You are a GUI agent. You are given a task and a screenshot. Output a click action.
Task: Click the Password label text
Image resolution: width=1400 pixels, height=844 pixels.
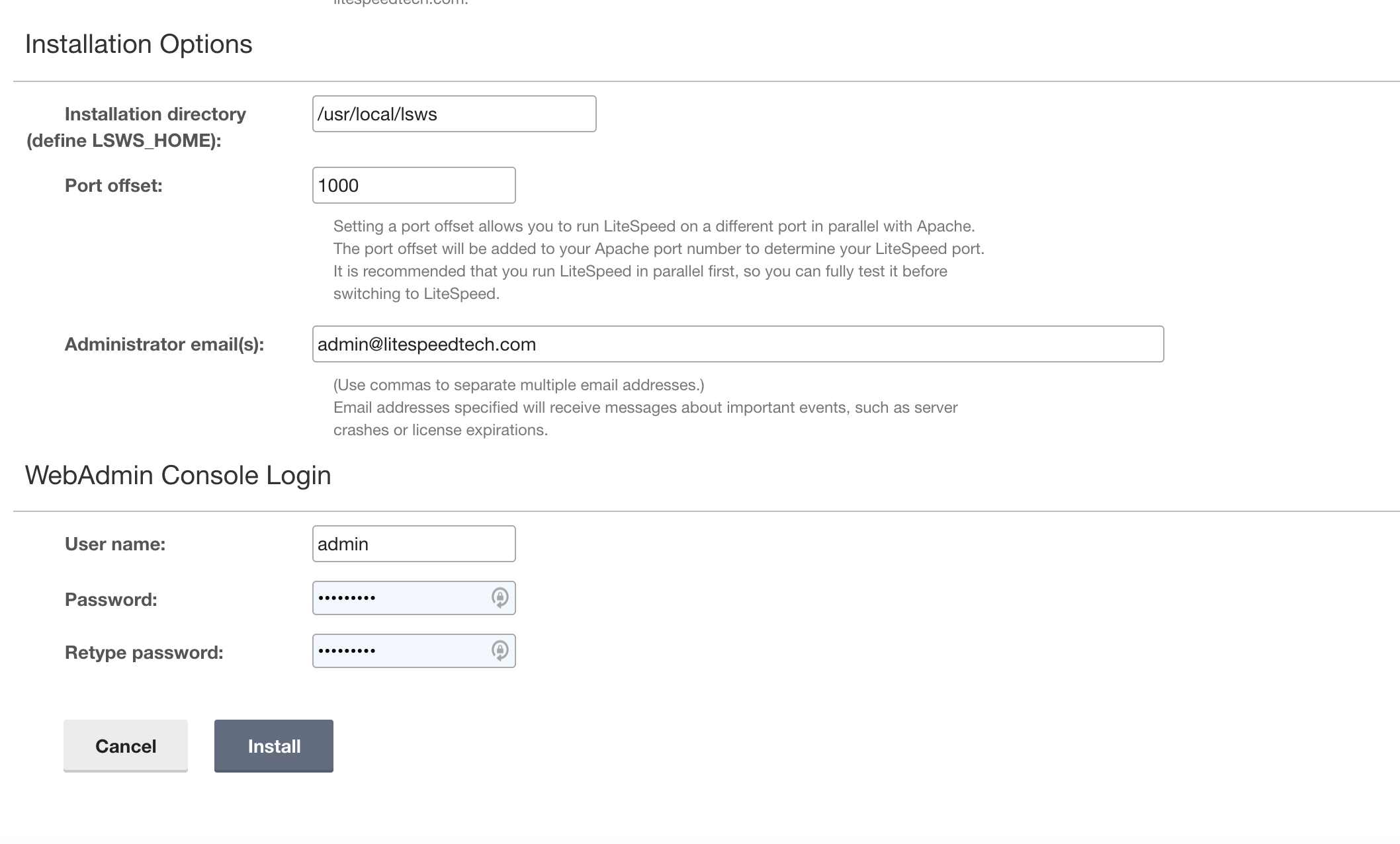click(111, 600)
